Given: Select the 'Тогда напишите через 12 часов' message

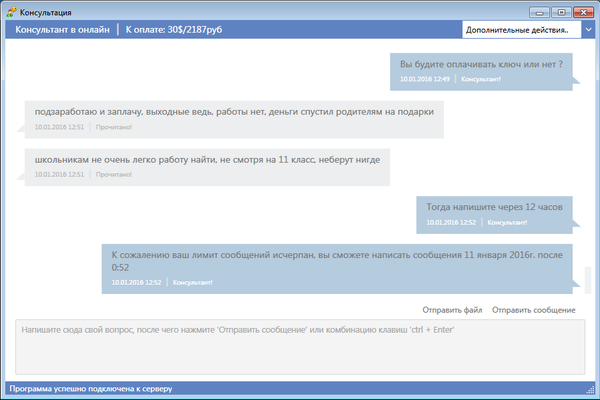Looking at the screenshot, I should [494, 207].
